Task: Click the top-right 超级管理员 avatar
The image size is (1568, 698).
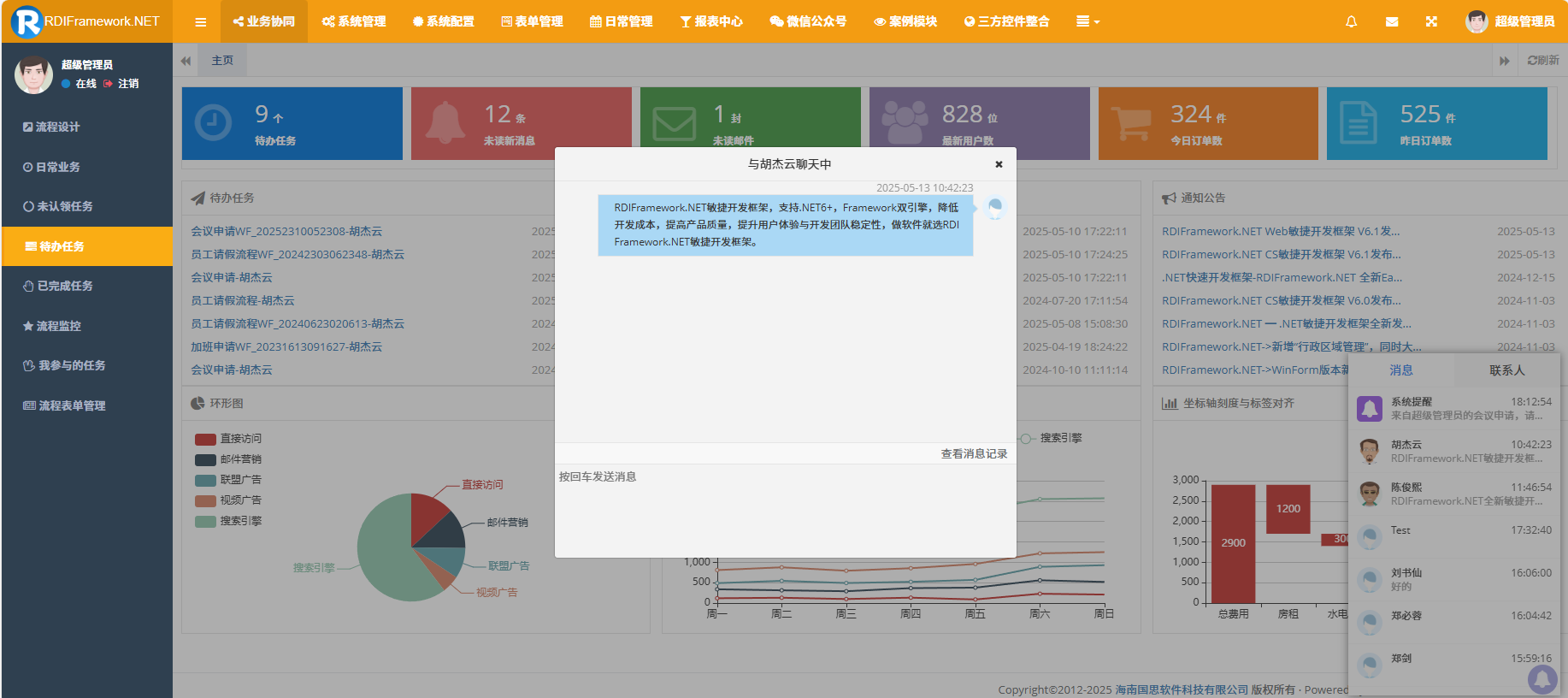Action: [x=1477, y=21]
